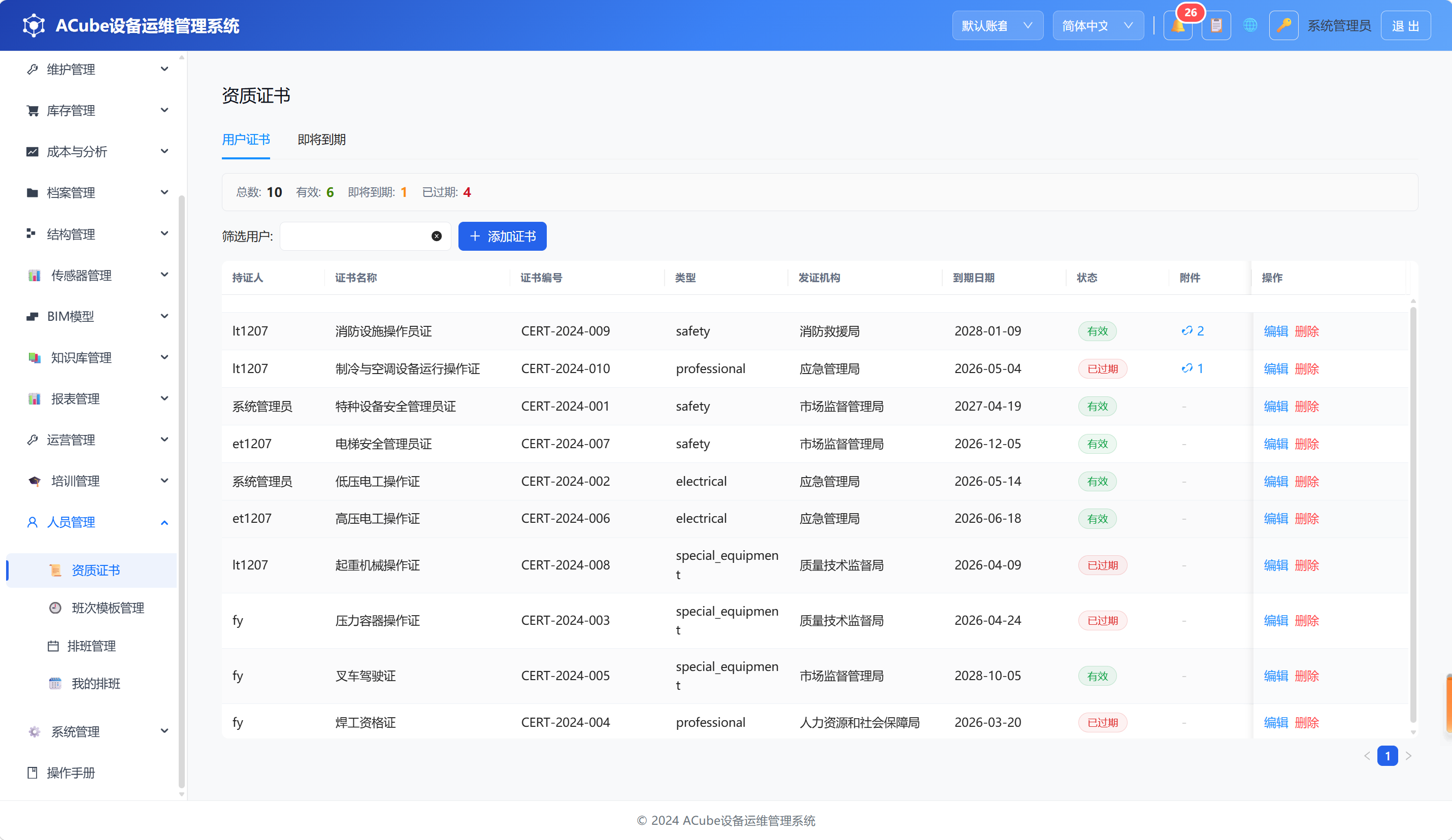Click the ACube logo icon
The image size is (1452, 840).
coord(34,25)
